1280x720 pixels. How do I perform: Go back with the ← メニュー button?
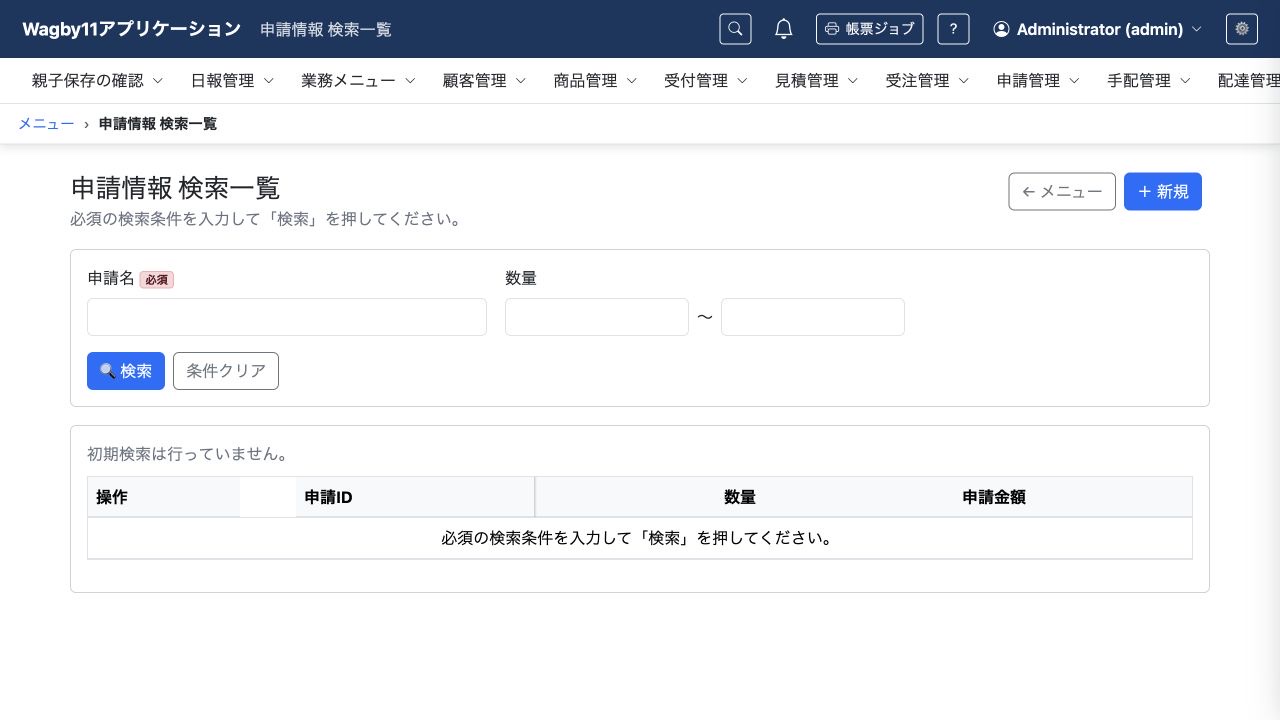pos(1062,191)
